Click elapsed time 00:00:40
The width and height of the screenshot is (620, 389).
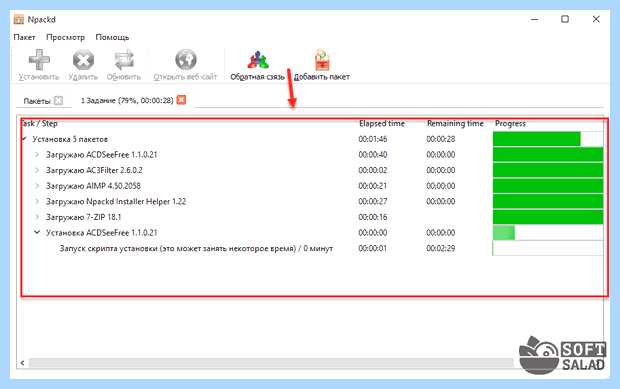tap(373, 155)
